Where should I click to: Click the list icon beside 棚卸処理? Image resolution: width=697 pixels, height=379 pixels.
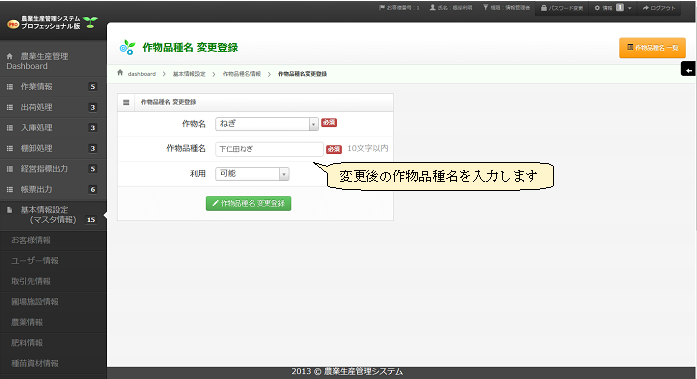pos(10,148)
